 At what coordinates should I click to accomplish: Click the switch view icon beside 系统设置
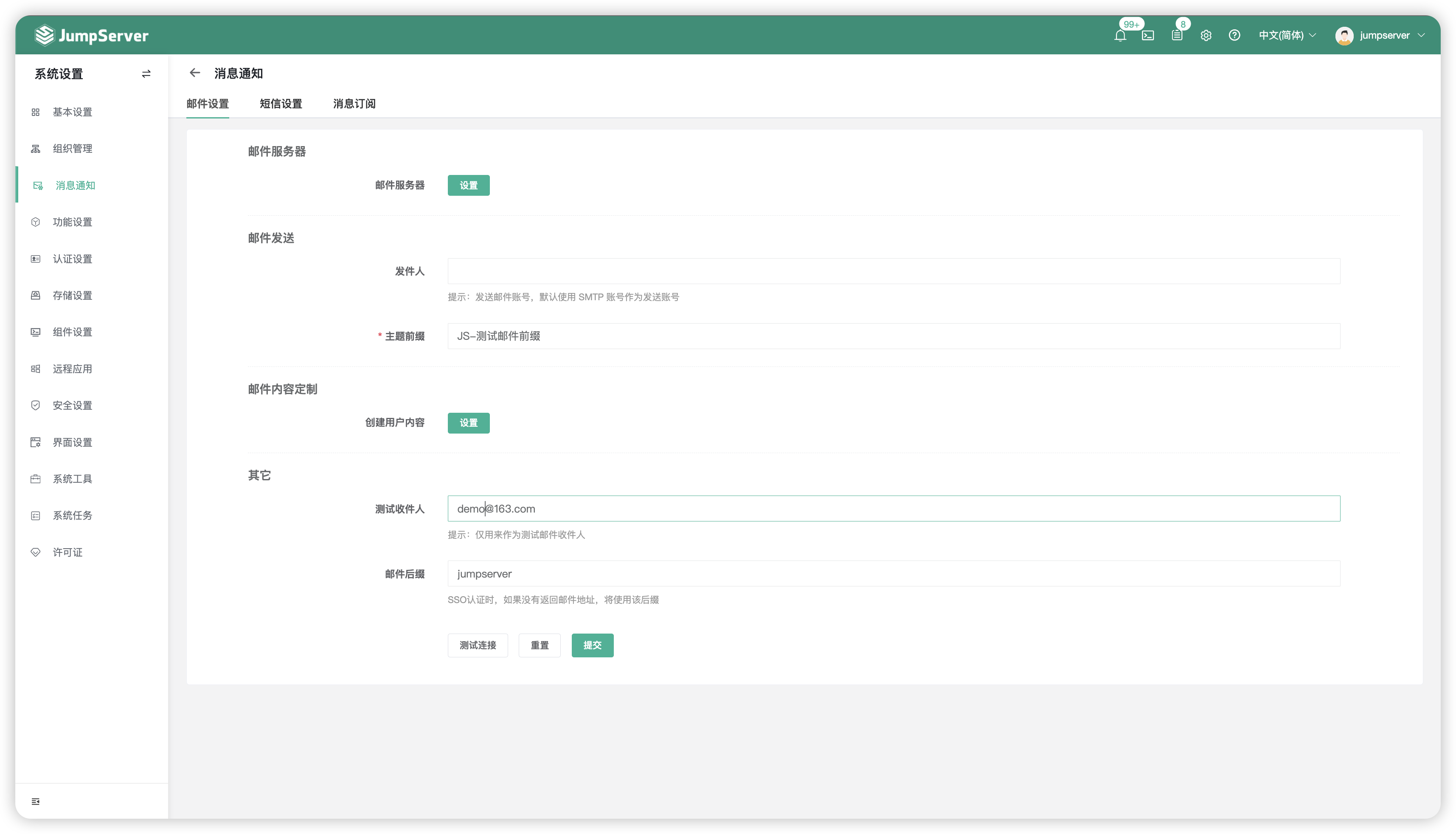coord(146,74)
